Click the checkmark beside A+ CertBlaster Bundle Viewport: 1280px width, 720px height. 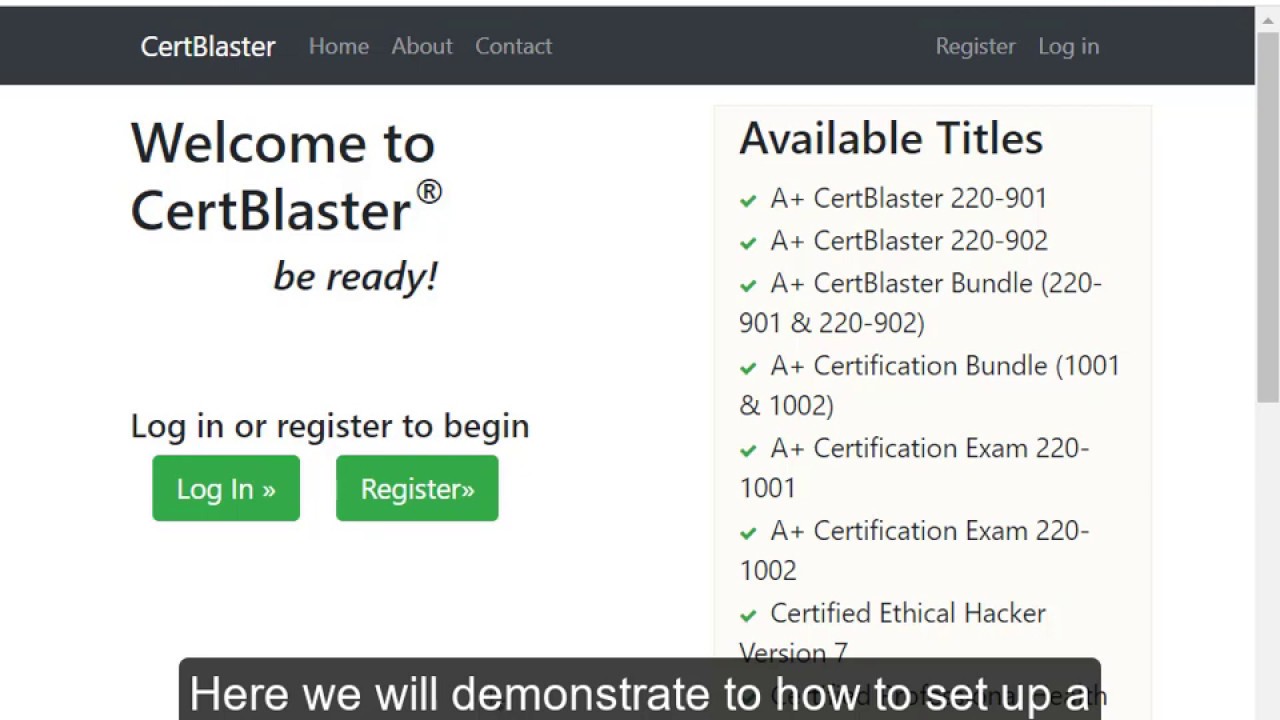748,285
